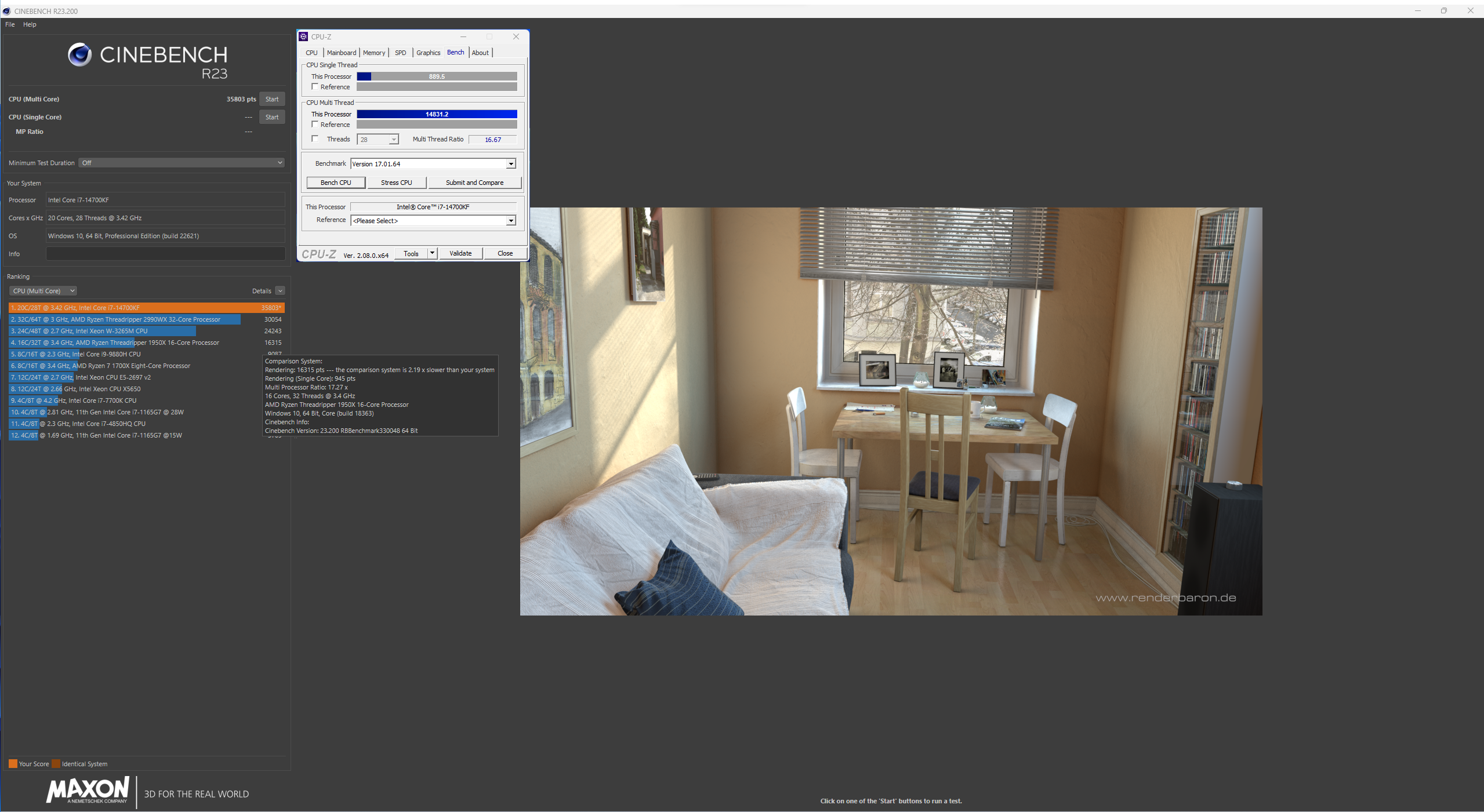Screen dimensions: 1484x812
Task: Select ranking row Intel Core i7-14700KF
Action: click(147, 308)
